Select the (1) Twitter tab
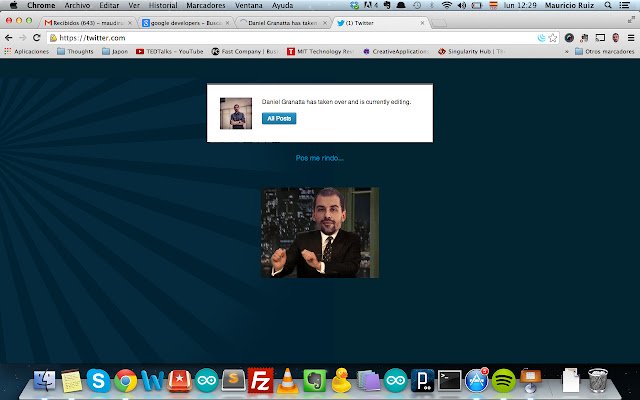The image size is (640, 400). [379, 23]
